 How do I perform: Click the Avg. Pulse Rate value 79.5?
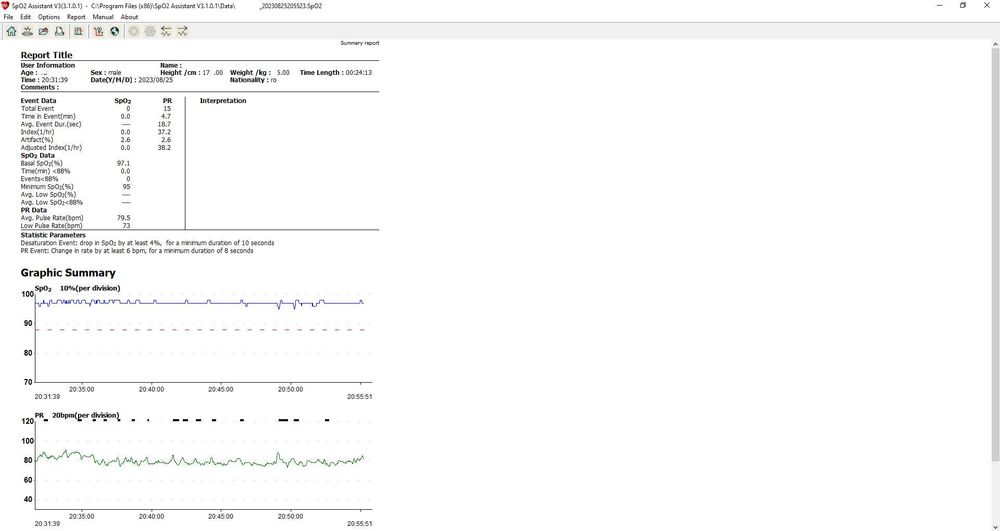coord(124,218)
